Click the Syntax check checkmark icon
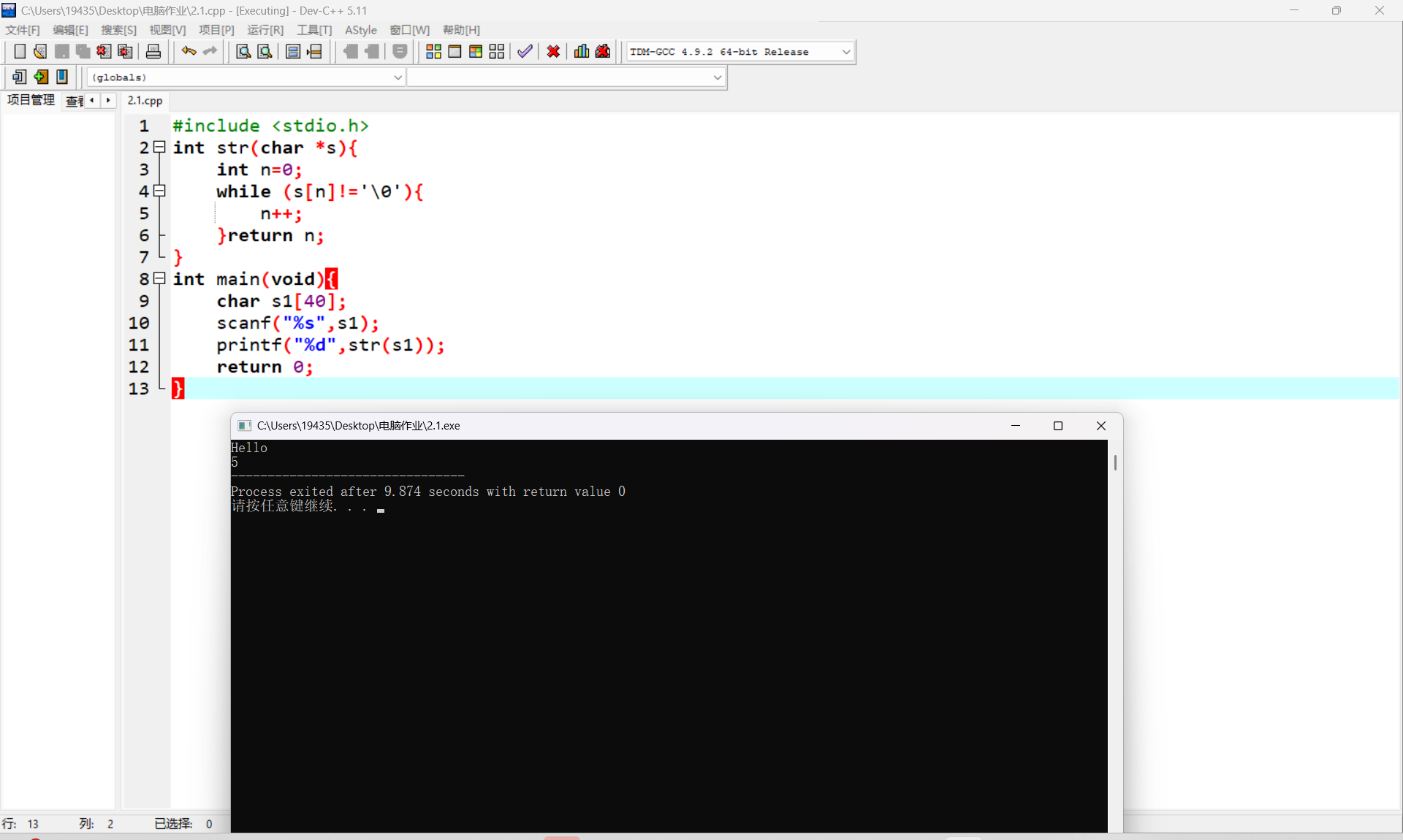Screen dimensions: 1403x840 pos(525,52)
